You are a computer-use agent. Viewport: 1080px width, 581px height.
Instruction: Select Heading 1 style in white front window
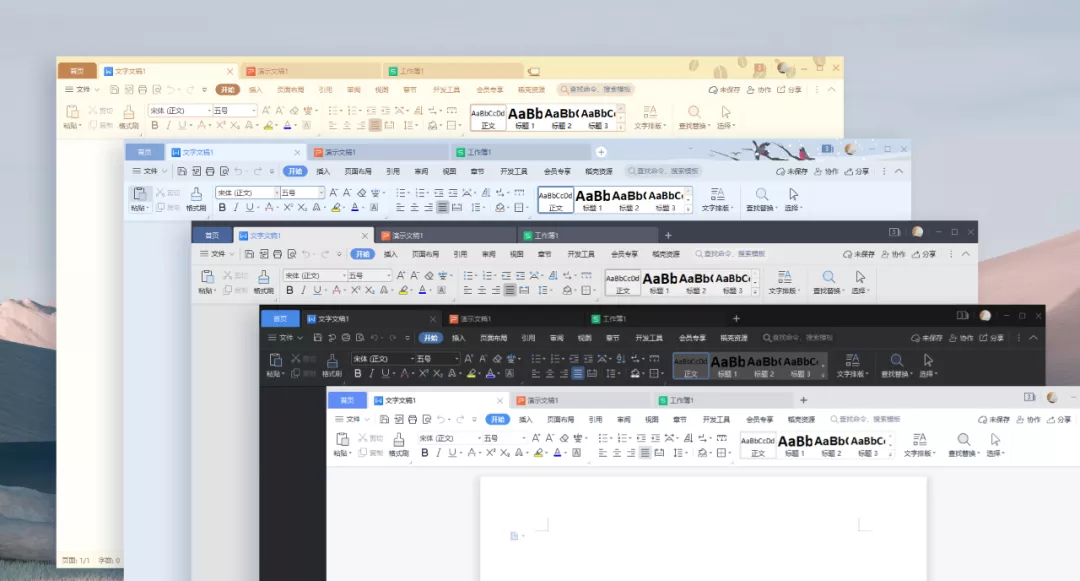tap(795, 445)
